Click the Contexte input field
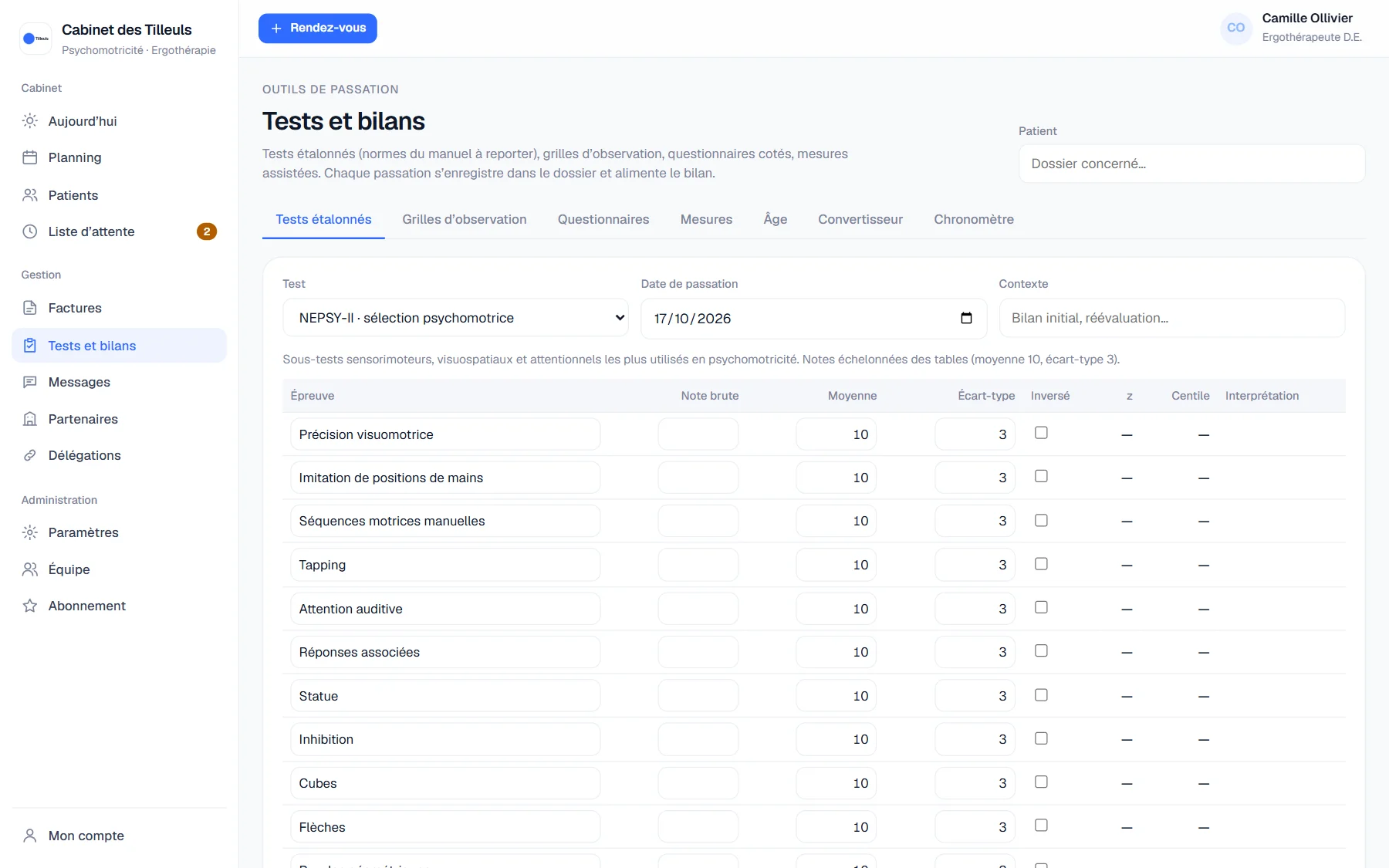The width and height of the screenshot is (1389, 868). [1171, 318]
